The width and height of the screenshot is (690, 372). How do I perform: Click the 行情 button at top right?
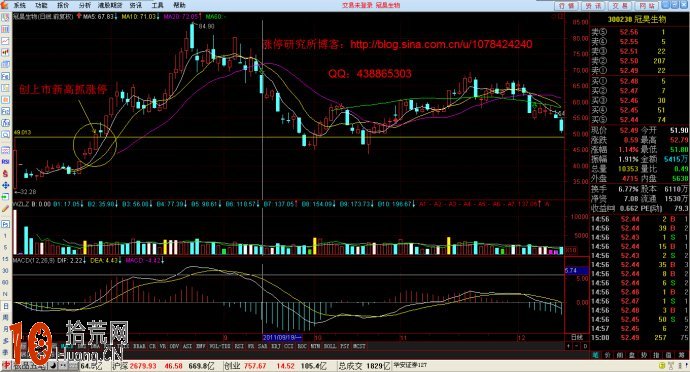click(x=567, y=5)
